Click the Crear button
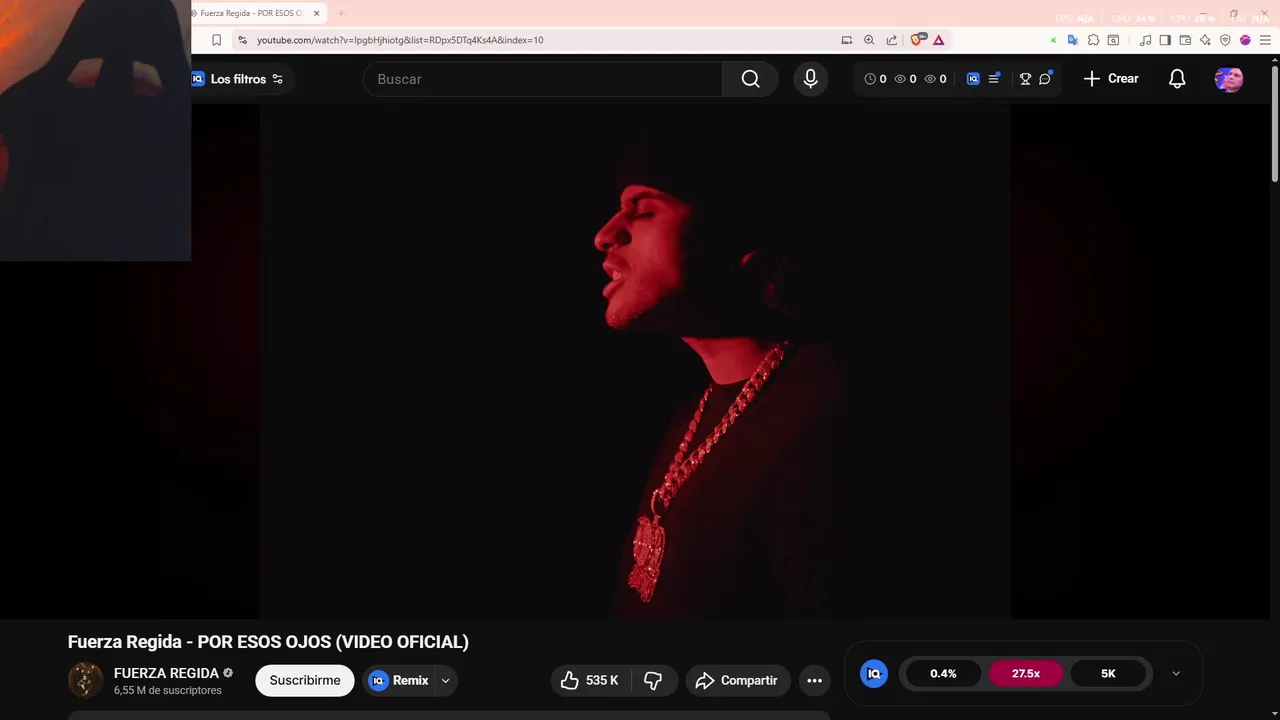The height and width of the screenshot is (720, 1280). [1111, 79]
